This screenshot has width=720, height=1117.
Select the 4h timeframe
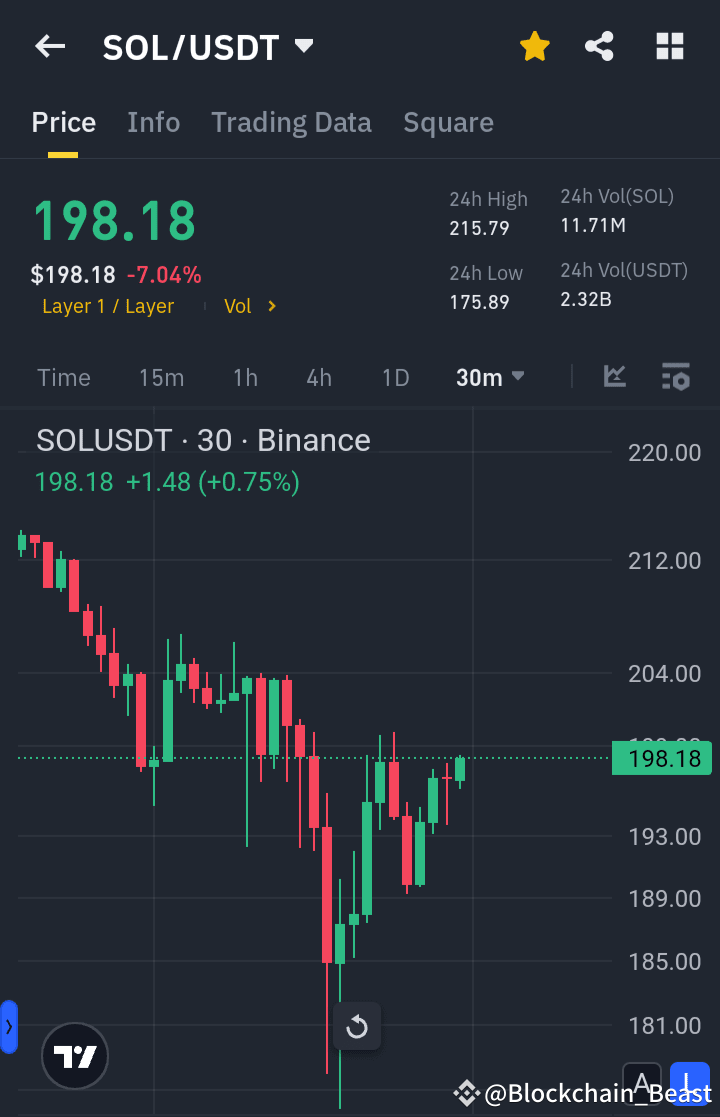(x=318, y=377)
